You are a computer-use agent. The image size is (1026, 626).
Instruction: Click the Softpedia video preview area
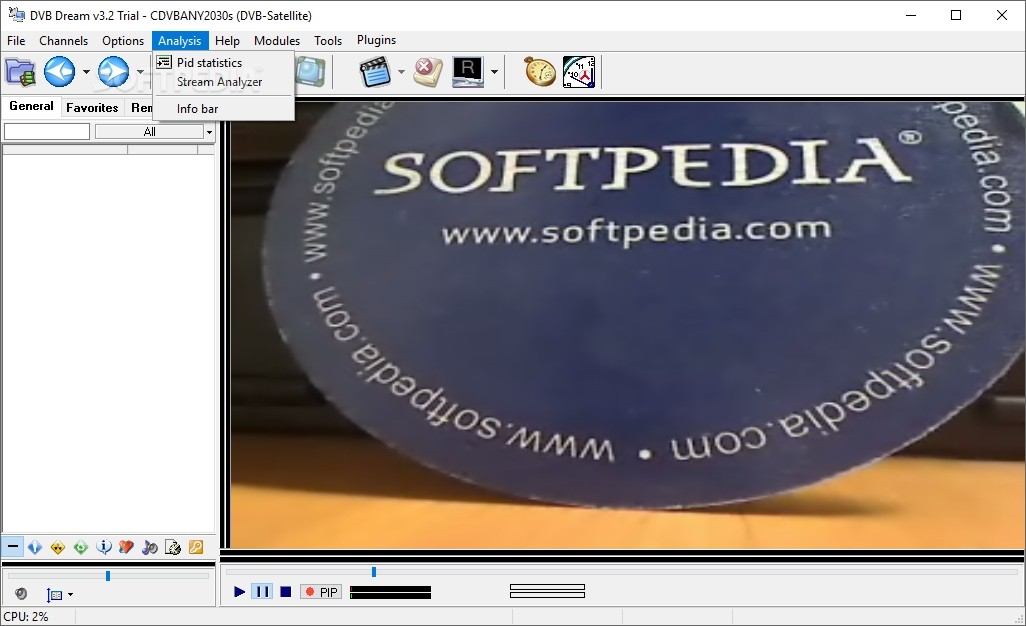[627, 324]
